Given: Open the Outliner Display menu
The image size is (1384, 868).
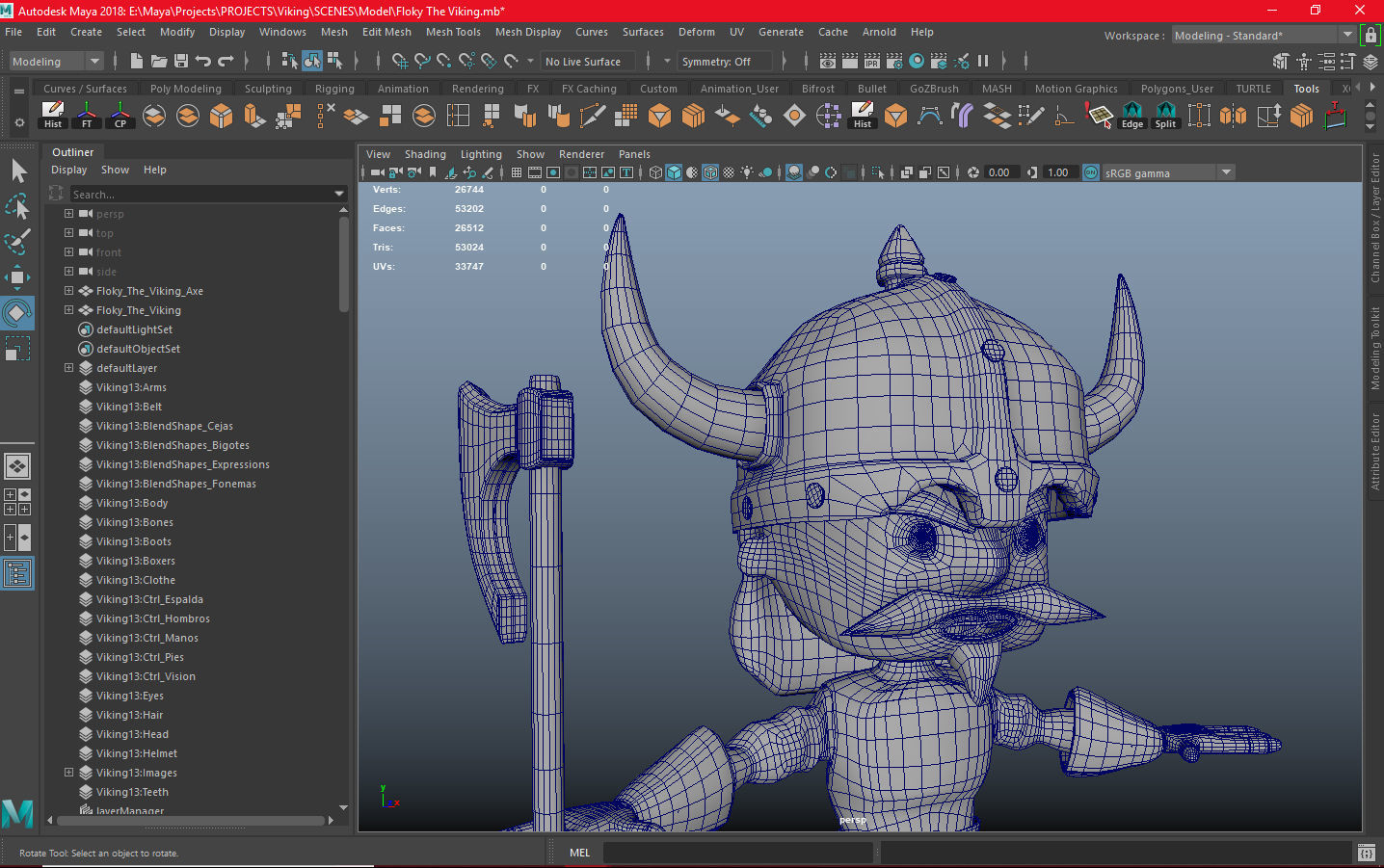Looking at the screenshot, I should coord(69,170).
